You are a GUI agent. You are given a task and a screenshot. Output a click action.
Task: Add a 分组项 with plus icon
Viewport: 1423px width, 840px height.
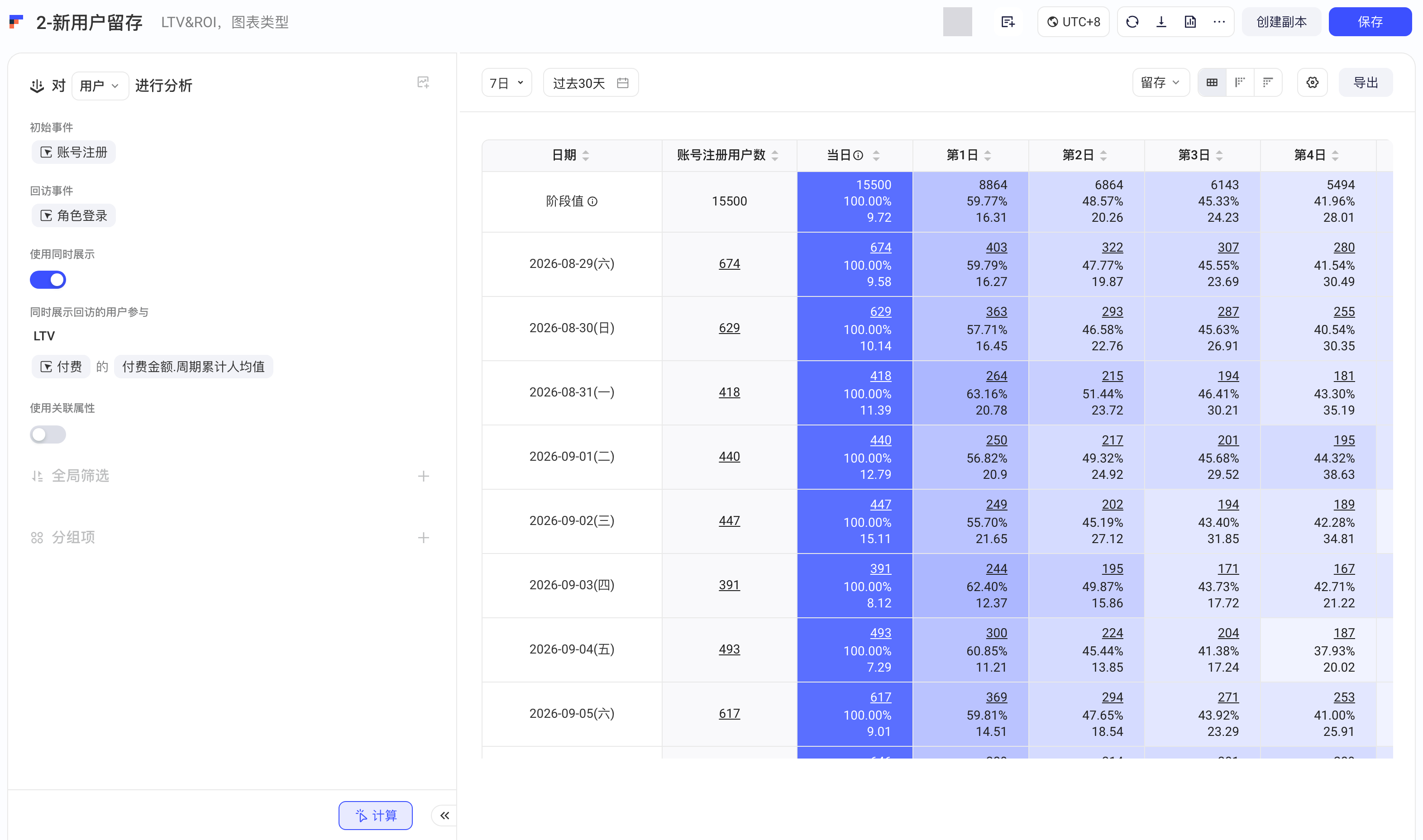coord(423,538)
